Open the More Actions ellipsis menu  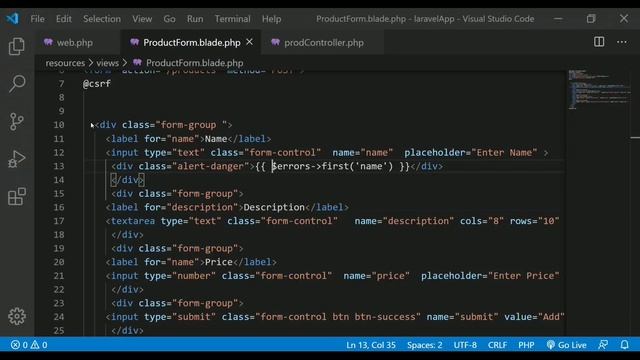coord(622,42)
